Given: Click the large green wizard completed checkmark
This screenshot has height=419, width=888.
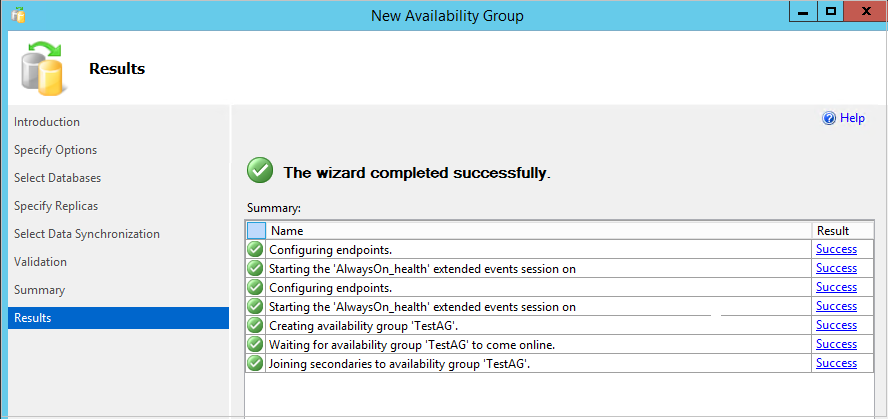Looking at the screenshot, I should click(260, 171).
